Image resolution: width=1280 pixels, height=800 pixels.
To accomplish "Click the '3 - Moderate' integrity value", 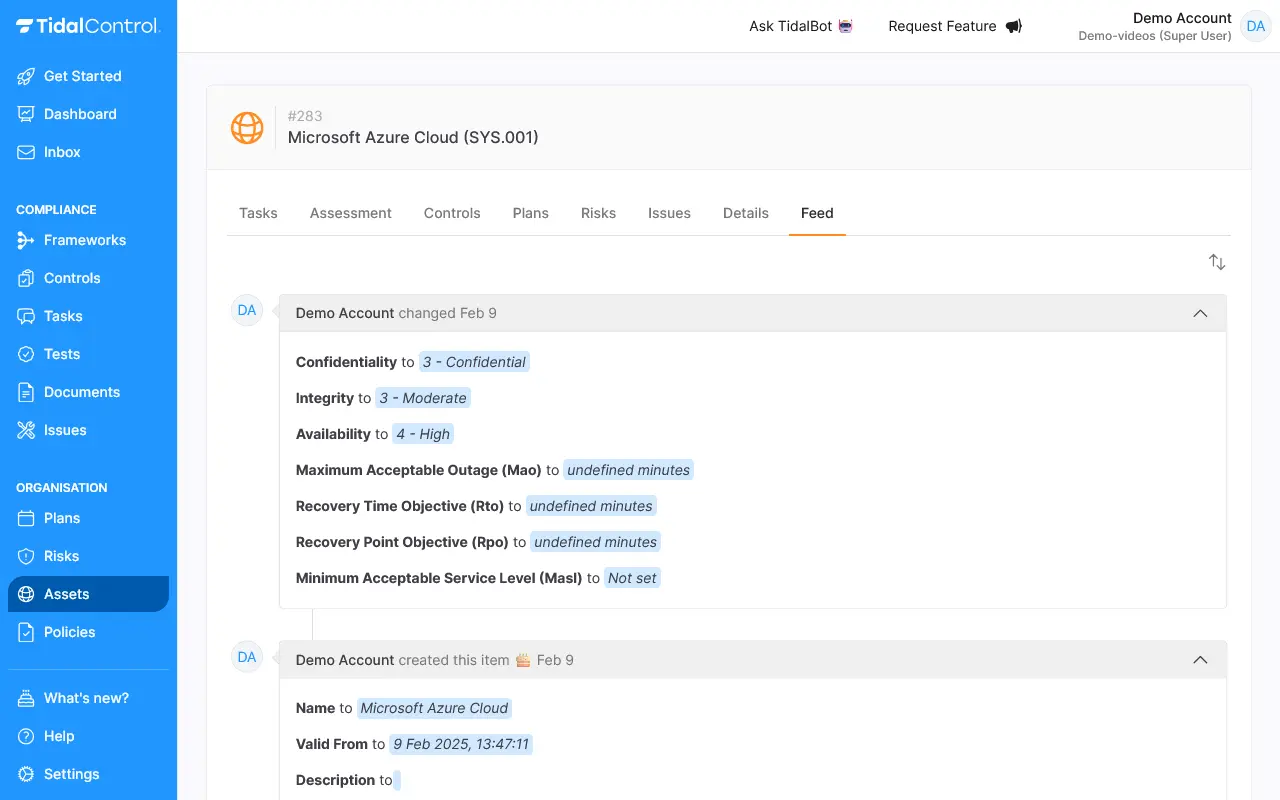I will pos(423,398).
